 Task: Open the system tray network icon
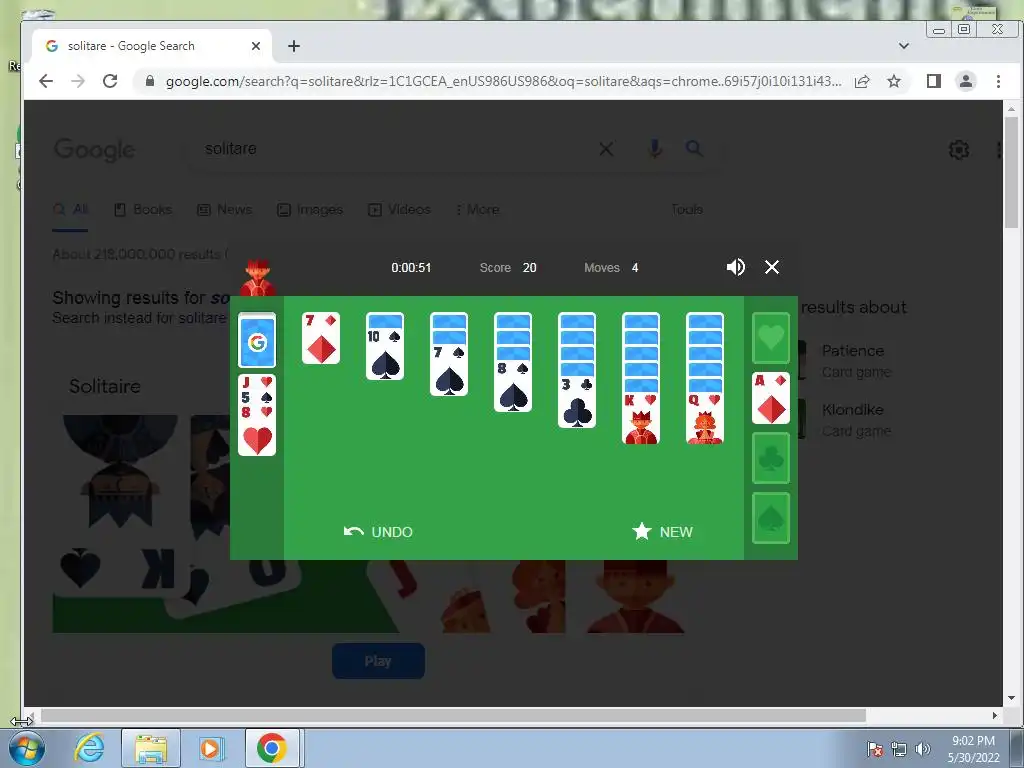pos(899,749)
